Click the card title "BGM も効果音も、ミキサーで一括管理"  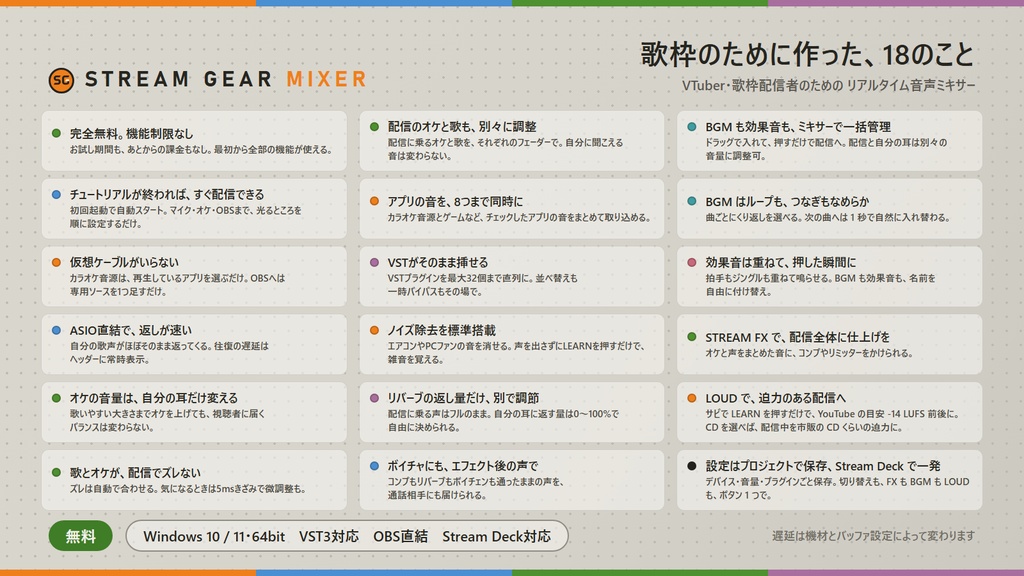798,126
